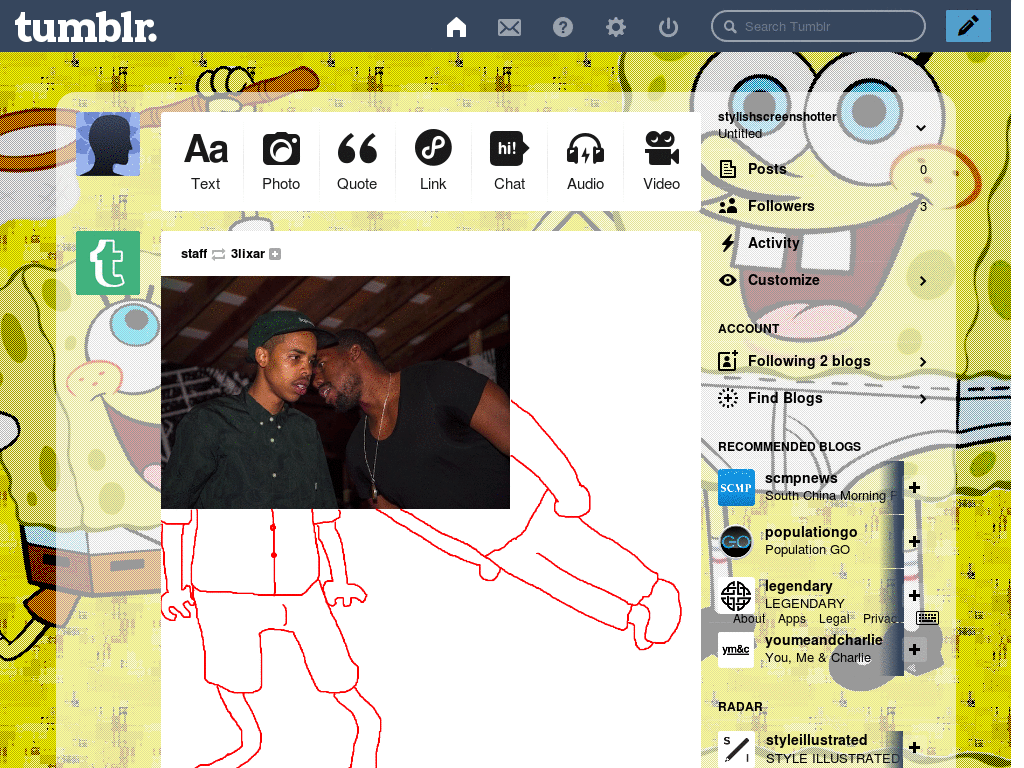The width and height of the screenshot is (1024, 768).
Task: Click the keyboard shortcuts icon
Action: click(x=927, y=618)
